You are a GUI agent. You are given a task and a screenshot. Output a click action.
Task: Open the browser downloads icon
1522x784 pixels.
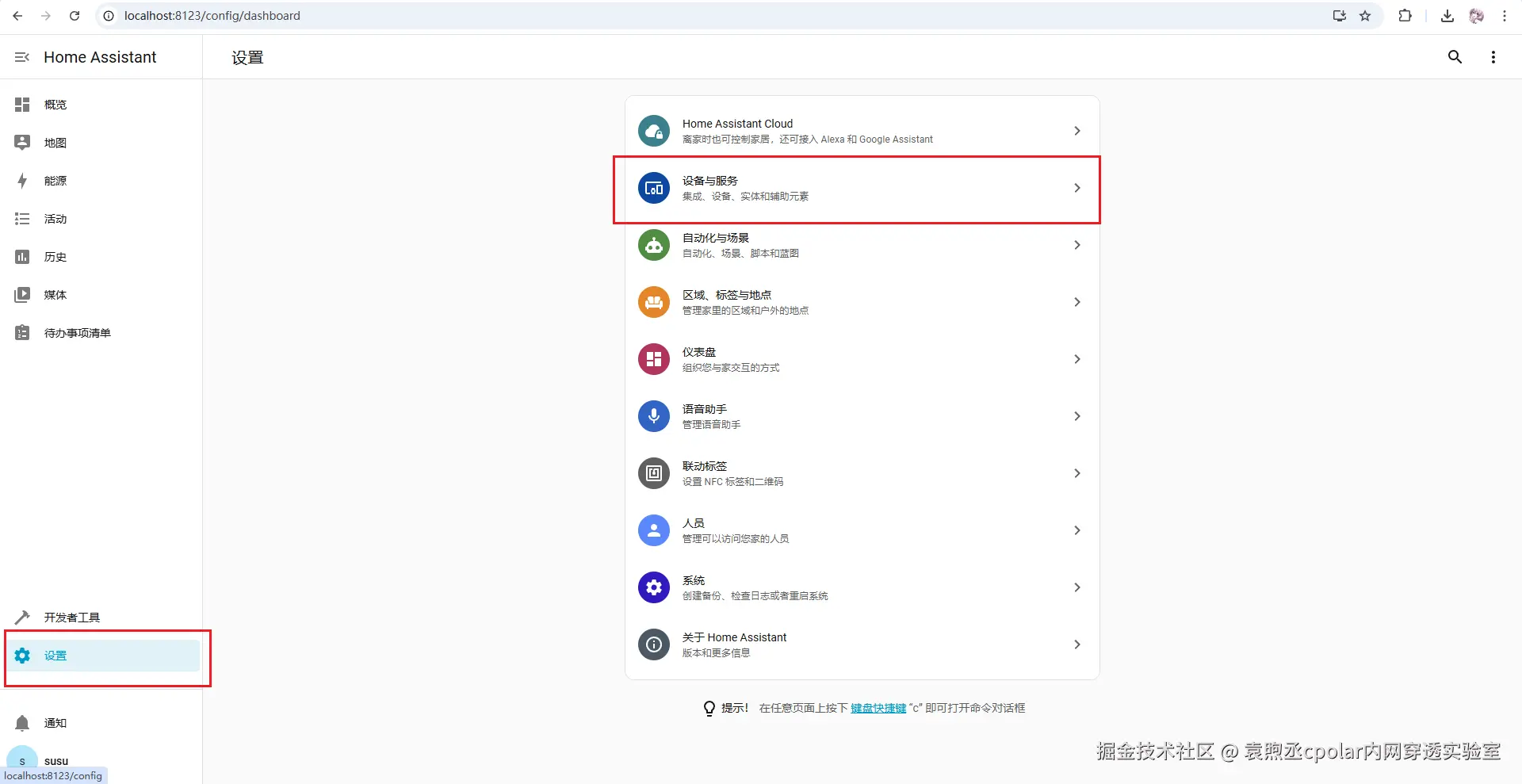coord(1447,16)
